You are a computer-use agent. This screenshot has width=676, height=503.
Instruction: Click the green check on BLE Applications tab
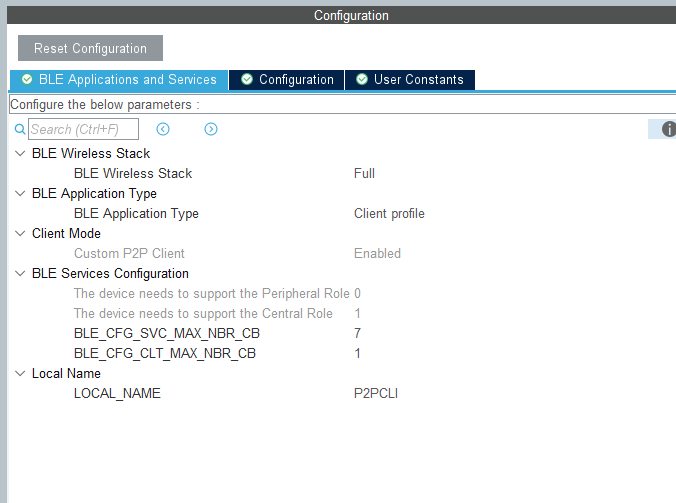(x=27, y=79)
